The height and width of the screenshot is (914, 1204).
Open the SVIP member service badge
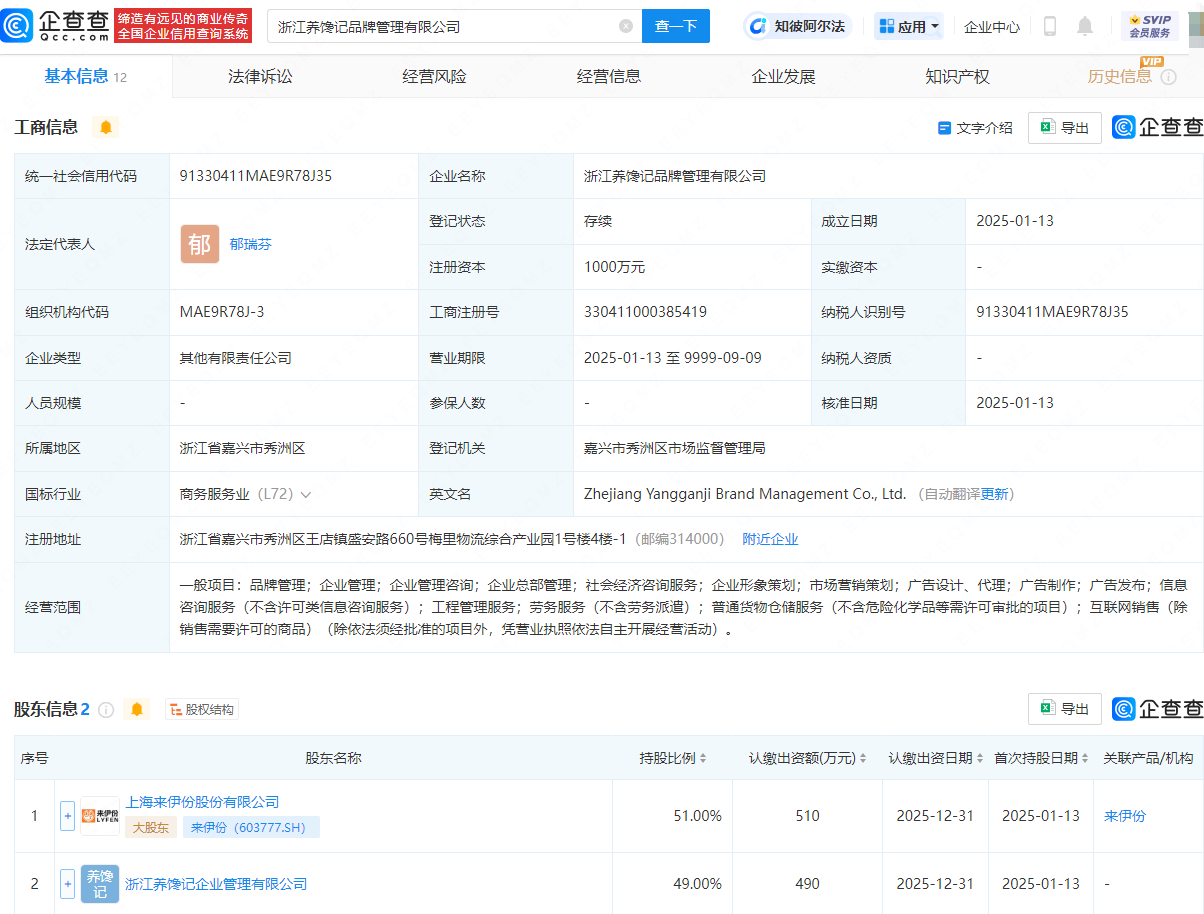1150,26
